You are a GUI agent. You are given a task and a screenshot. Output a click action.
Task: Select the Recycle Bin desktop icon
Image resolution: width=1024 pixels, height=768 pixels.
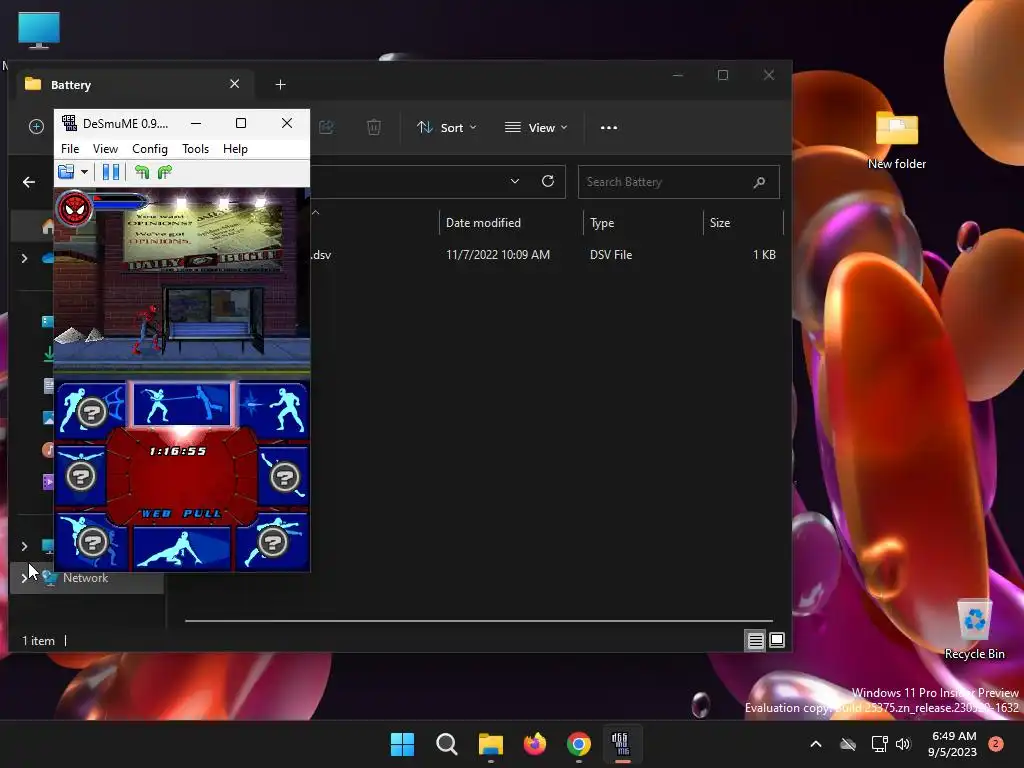(974, 630)
